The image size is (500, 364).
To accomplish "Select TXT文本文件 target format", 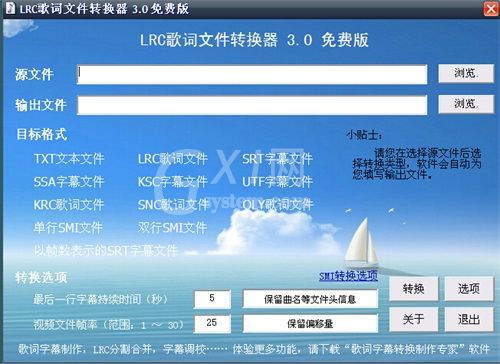I will pyautogui.click(x=69, y=159).
